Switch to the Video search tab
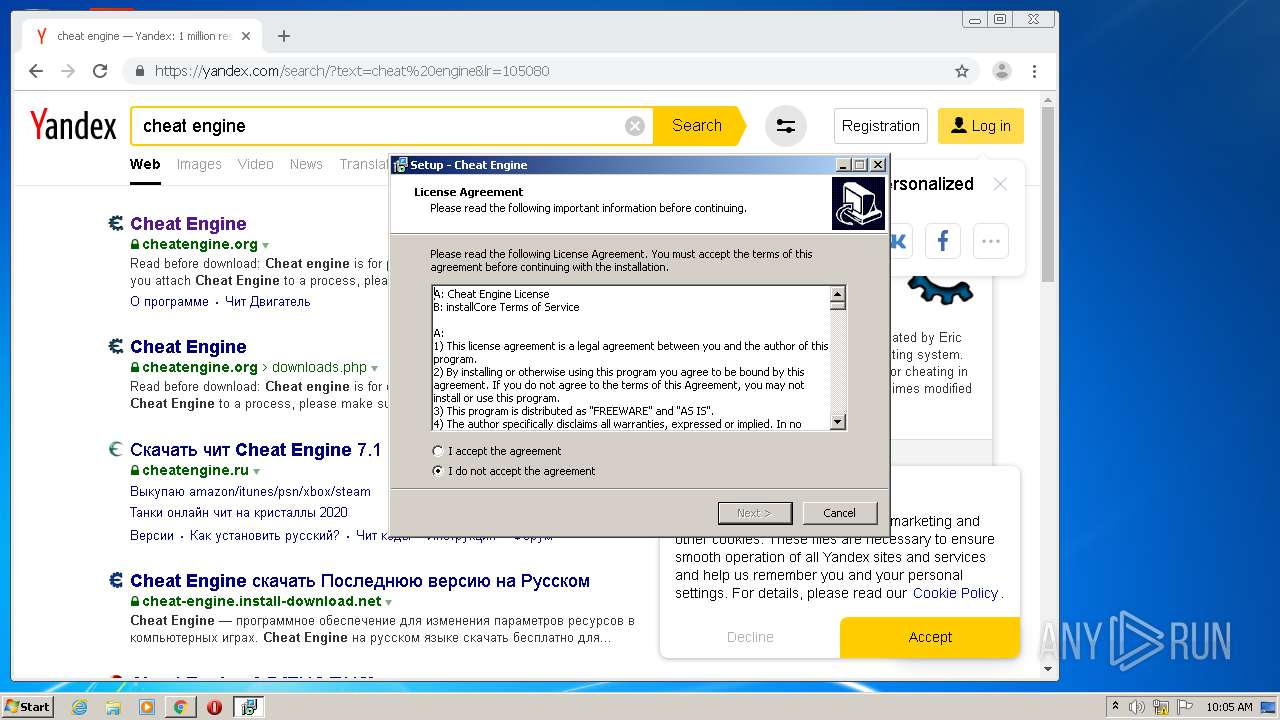 255,164
